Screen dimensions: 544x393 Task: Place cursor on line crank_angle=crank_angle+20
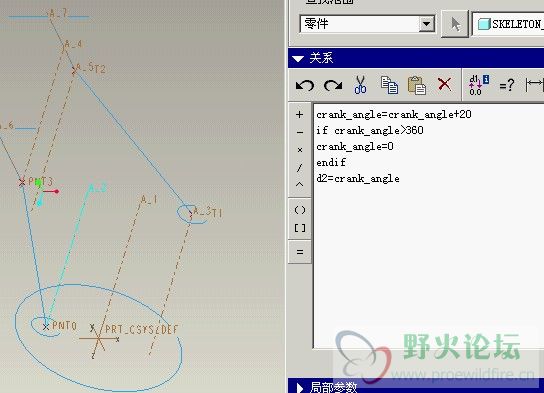394,114
